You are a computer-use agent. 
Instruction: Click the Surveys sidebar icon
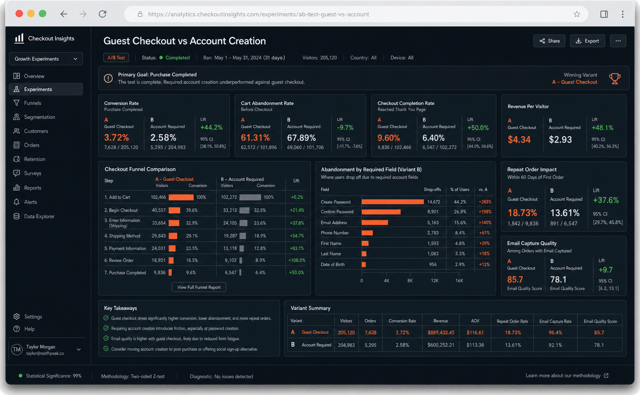pyautogui.click(x=16, y=173)
